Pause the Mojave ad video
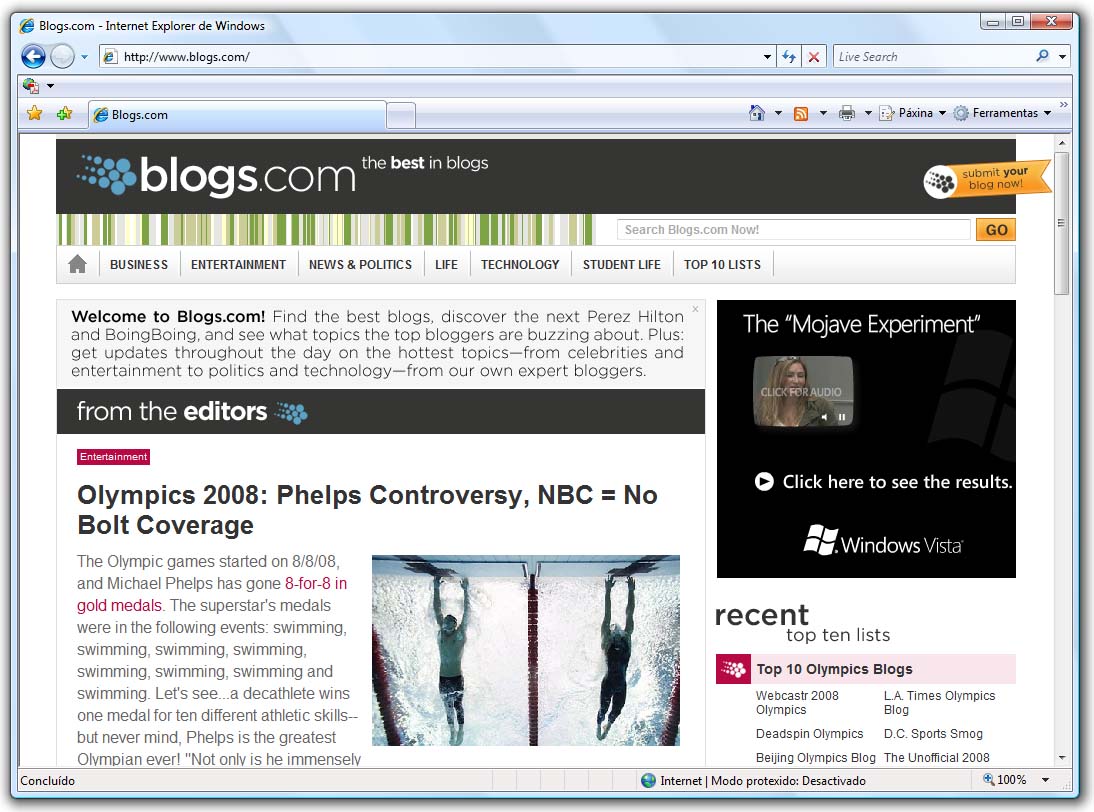 tap(841, 417)
